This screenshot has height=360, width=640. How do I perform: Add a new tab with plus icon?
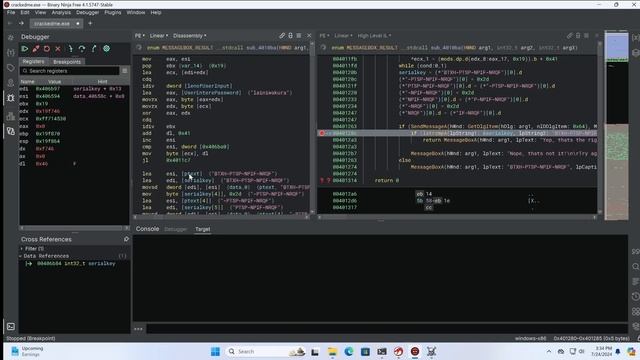click(90, 23)
